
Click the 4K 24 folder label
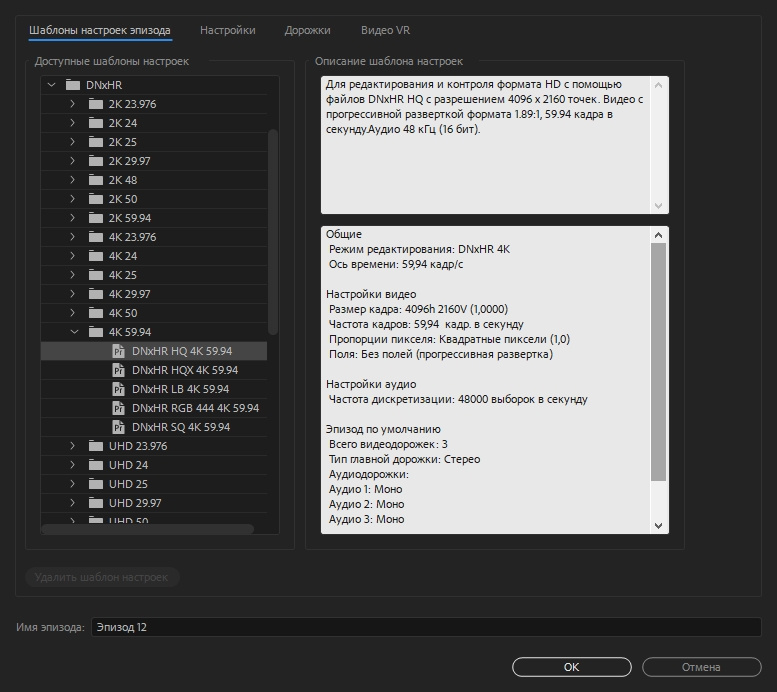coord(123,256)
